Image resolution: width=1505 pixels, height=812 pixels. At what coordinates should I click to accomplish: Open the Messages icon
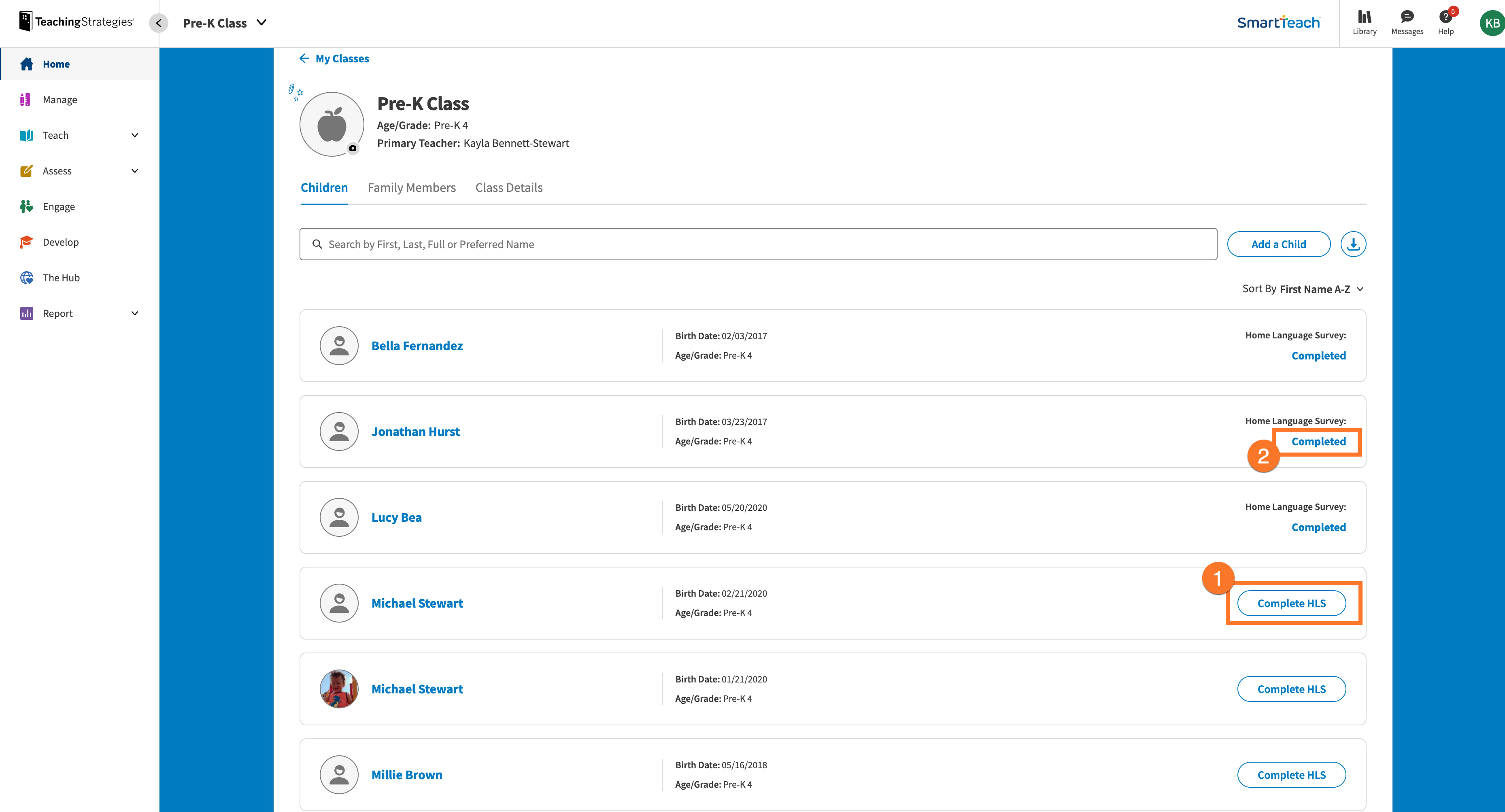tap(1407, 17)
